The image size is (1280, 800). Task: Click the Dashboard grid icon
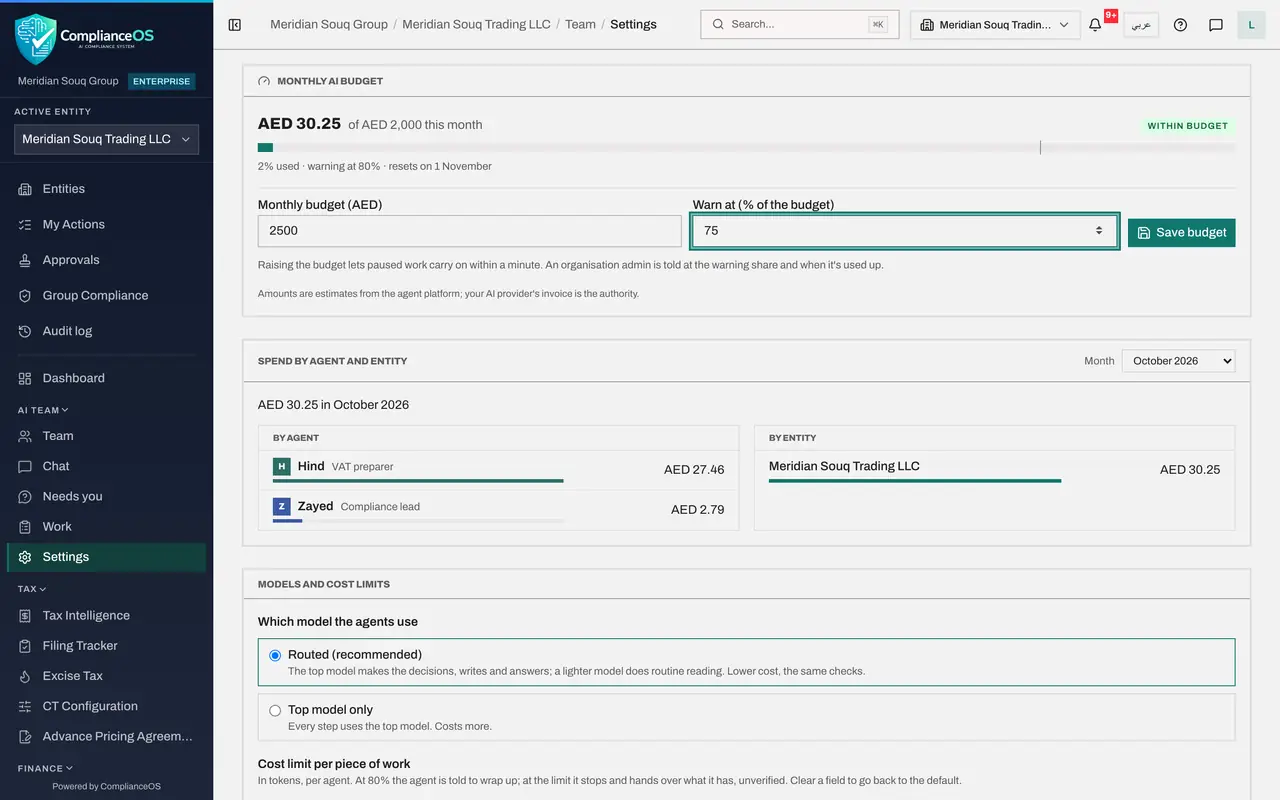(x=25, y=378)
